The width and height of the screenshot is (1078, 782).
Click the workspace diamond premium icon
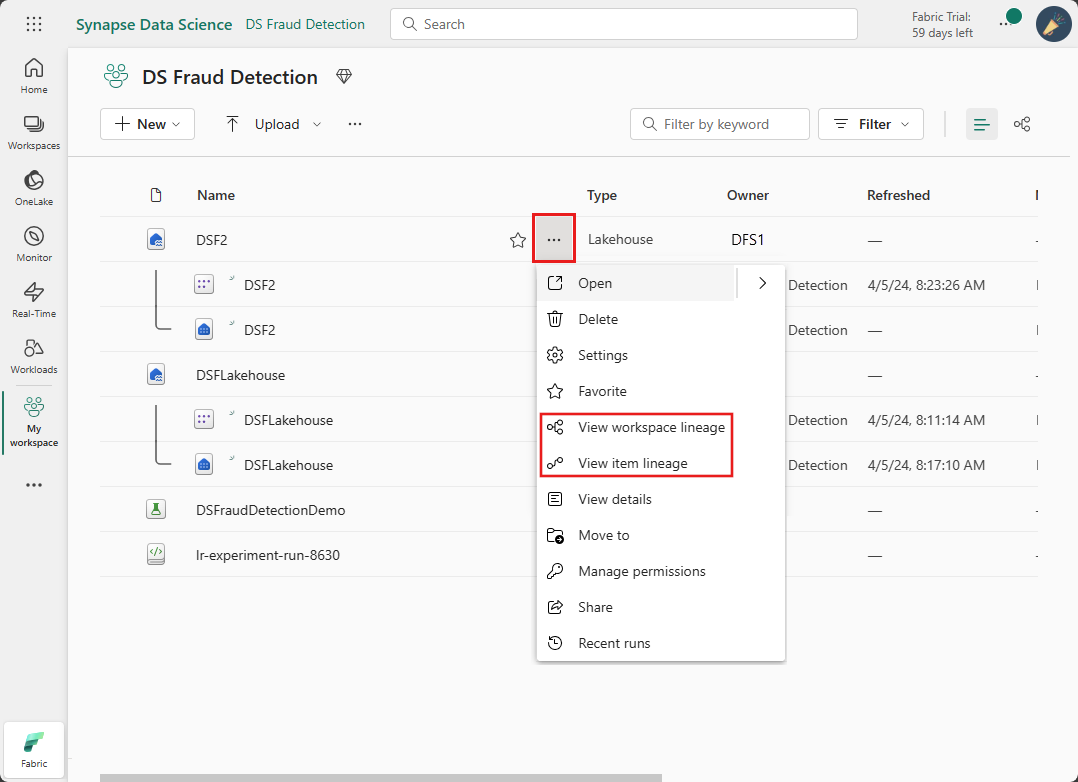pyautogui.click(x=344, y=76)
